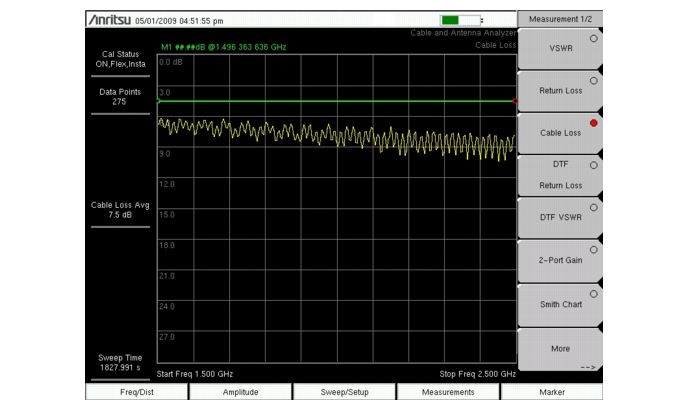Click the Sweep Time readout
The height and width of the screenshot is (408, 689).
point(120,362)
